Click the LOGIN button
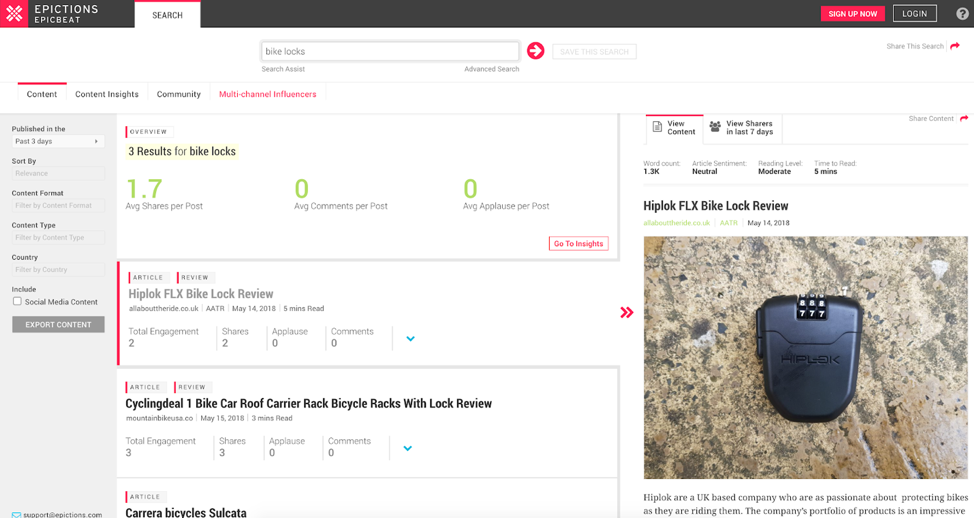This screenshot has height=518, width=974. coord(914,14)
